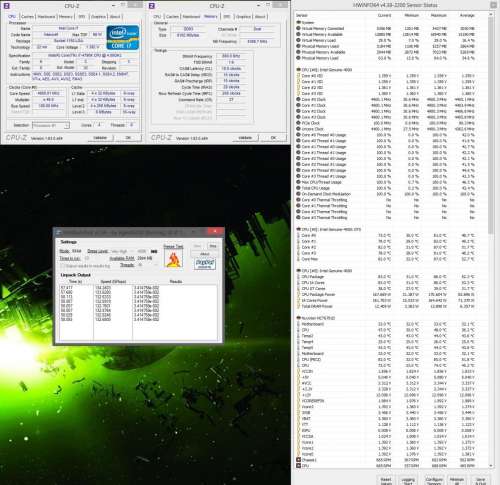Open the Selection processor dropdown in CPU-Z
The width and height of the screenshot is (500, 485).
(51, 125)
